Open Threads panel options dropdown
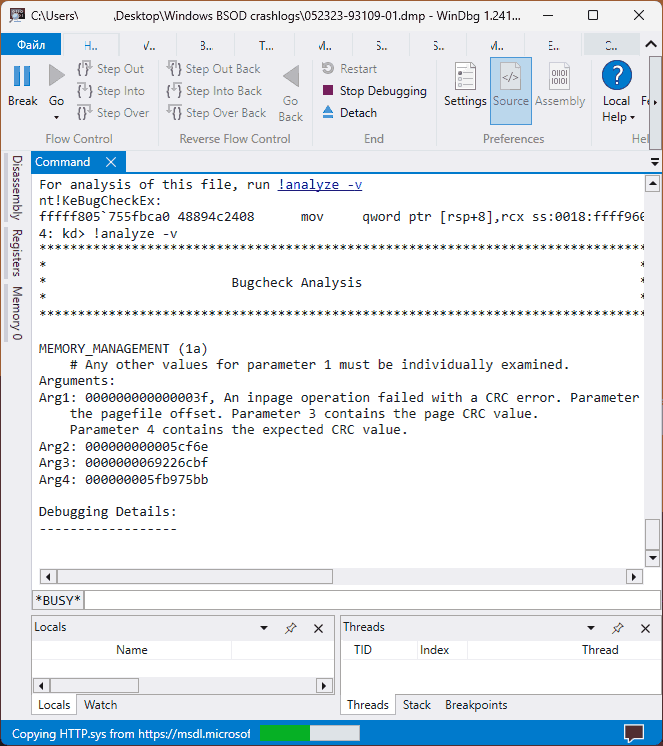 tap(591, 628)
